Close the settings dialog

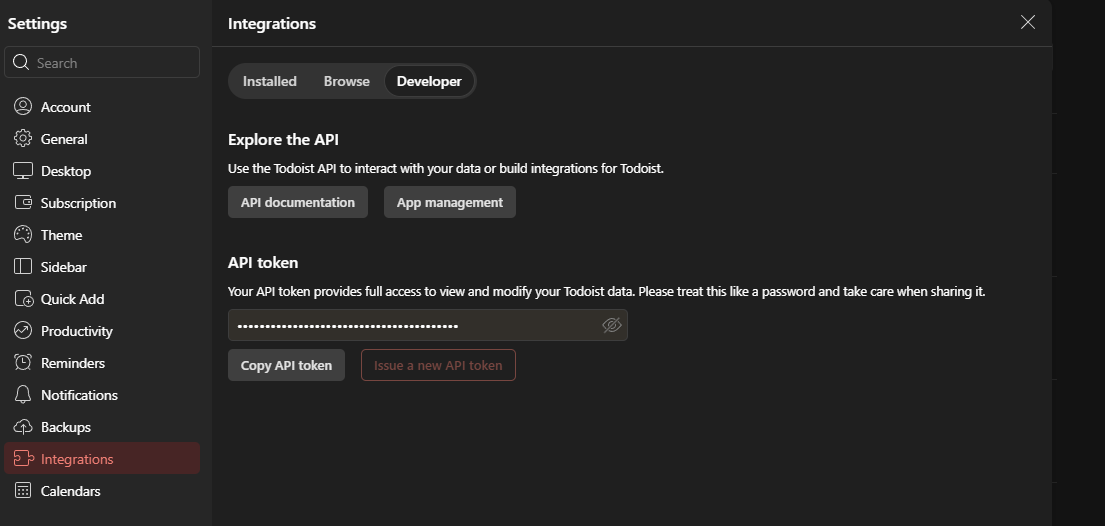[x=1028, y=22]
